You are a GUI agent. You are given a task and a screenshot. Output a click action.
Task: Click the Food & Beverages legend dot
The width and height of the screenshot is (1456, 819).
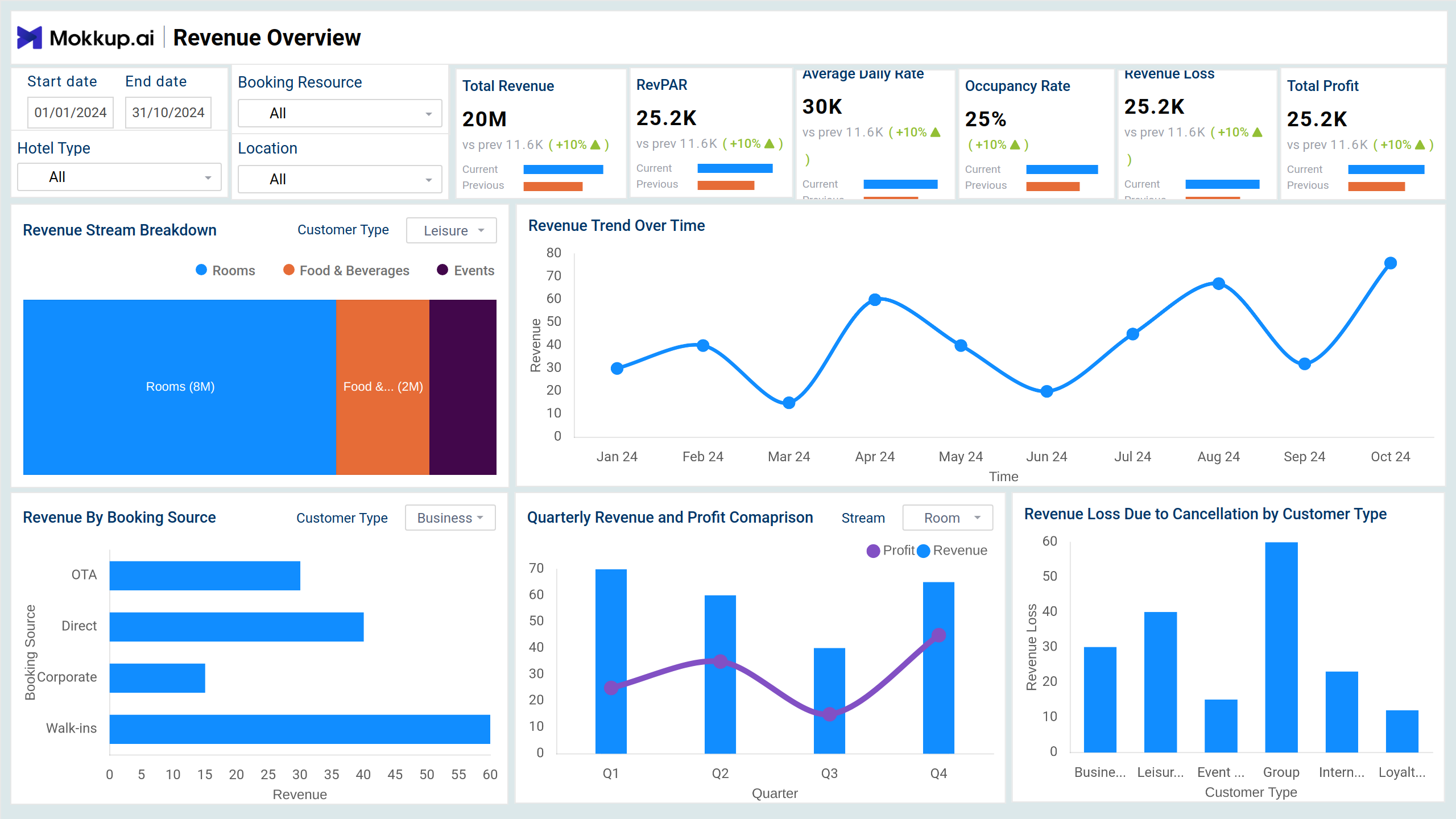(289, 270)
